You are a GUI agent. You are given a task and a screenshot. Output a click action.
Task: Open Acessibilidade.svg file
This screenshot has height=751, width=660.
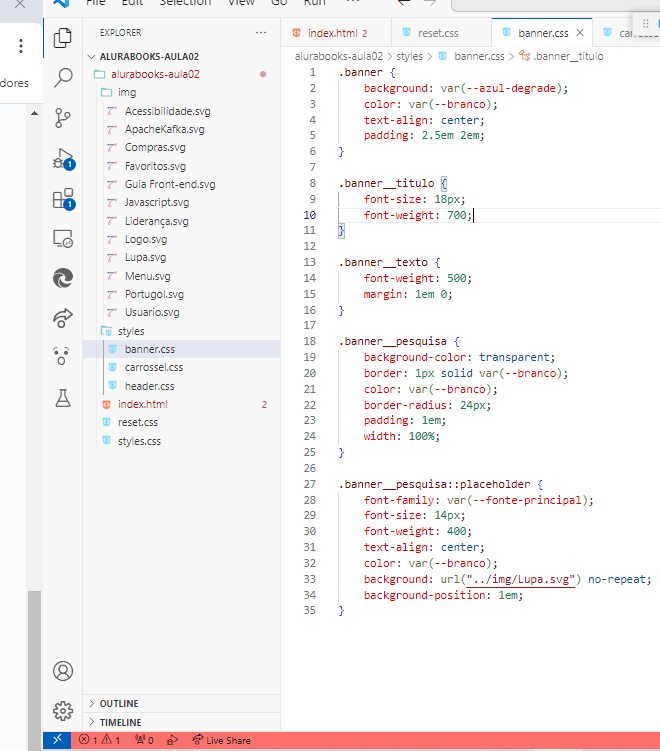(x=167, y=111)
